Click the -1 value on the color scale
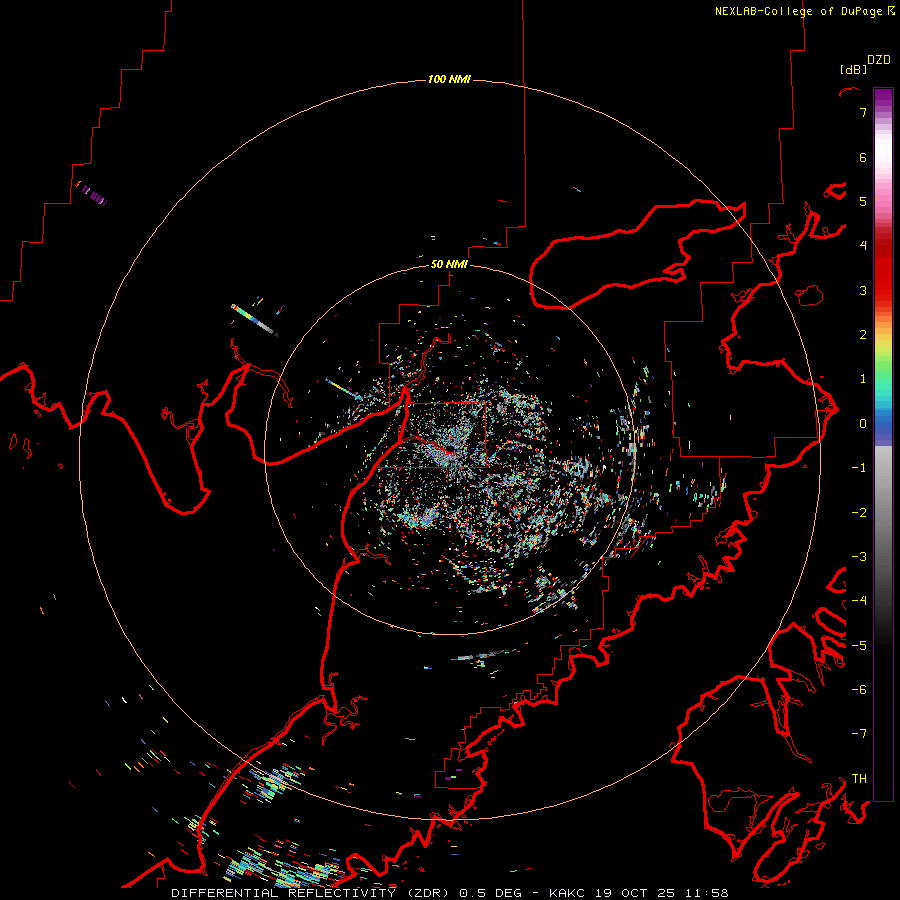This screenshot has height=900, width=900. [859, 468]
